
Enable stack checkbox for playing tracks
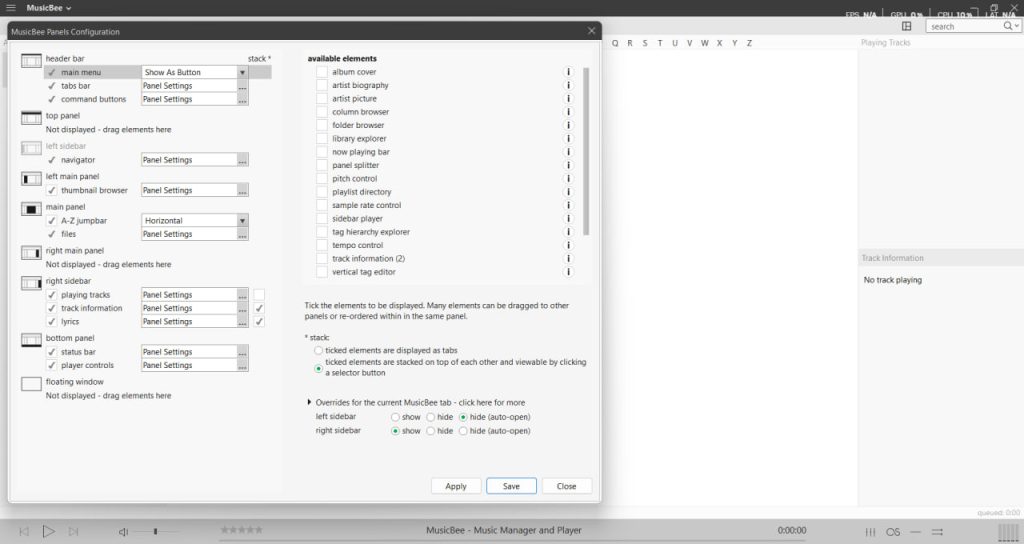[x=259, y=295]
